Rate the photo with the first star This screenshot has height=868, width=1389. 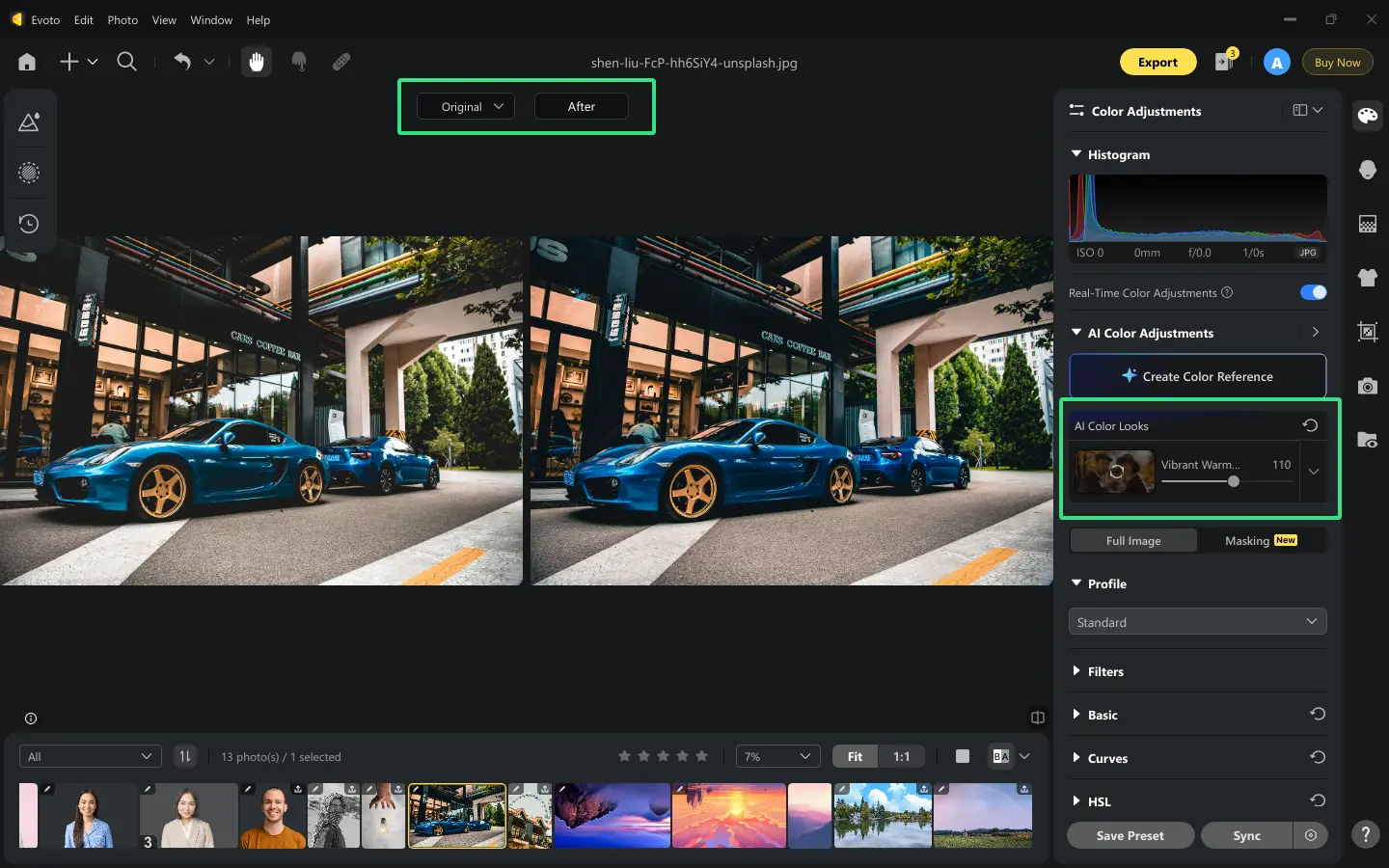(624, 756)
